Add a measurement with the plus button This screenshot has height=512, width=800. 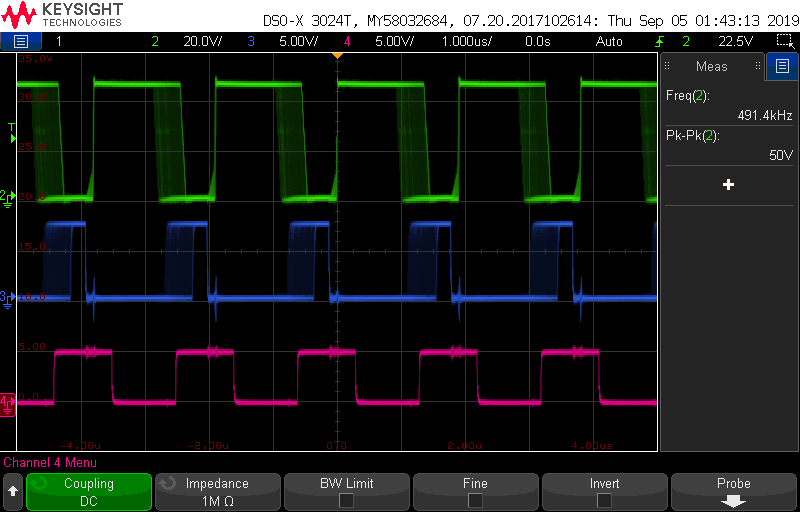[x=729, y=185]
